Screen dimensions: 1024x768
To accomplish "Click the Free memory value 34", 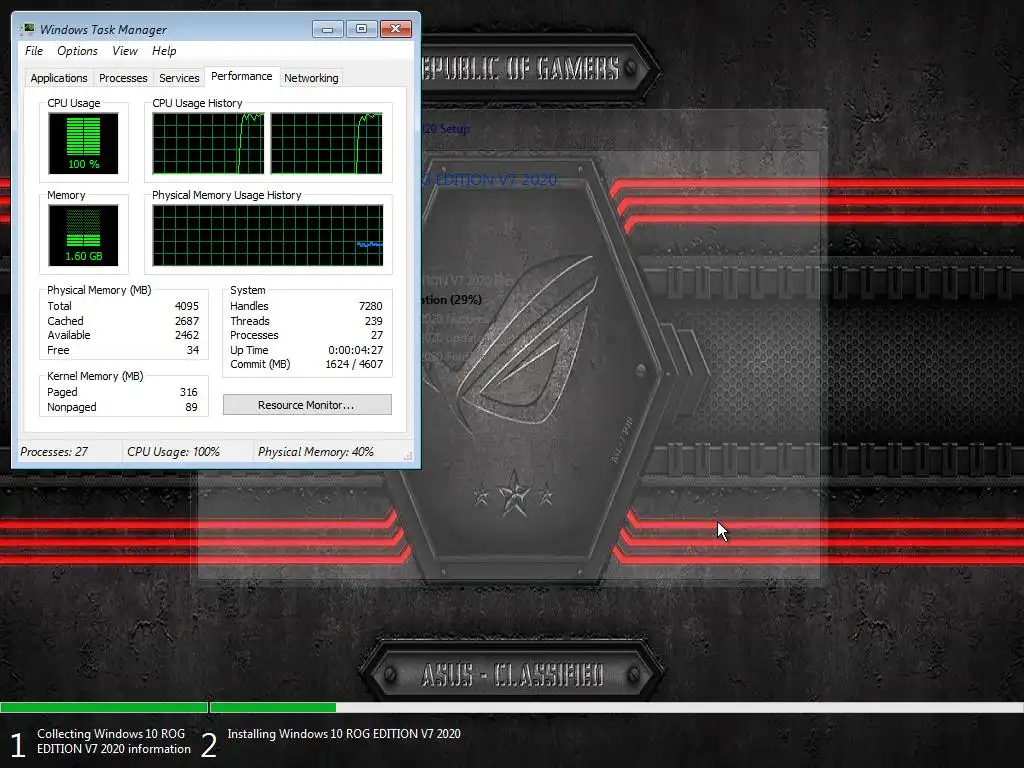I will [193, 350].
